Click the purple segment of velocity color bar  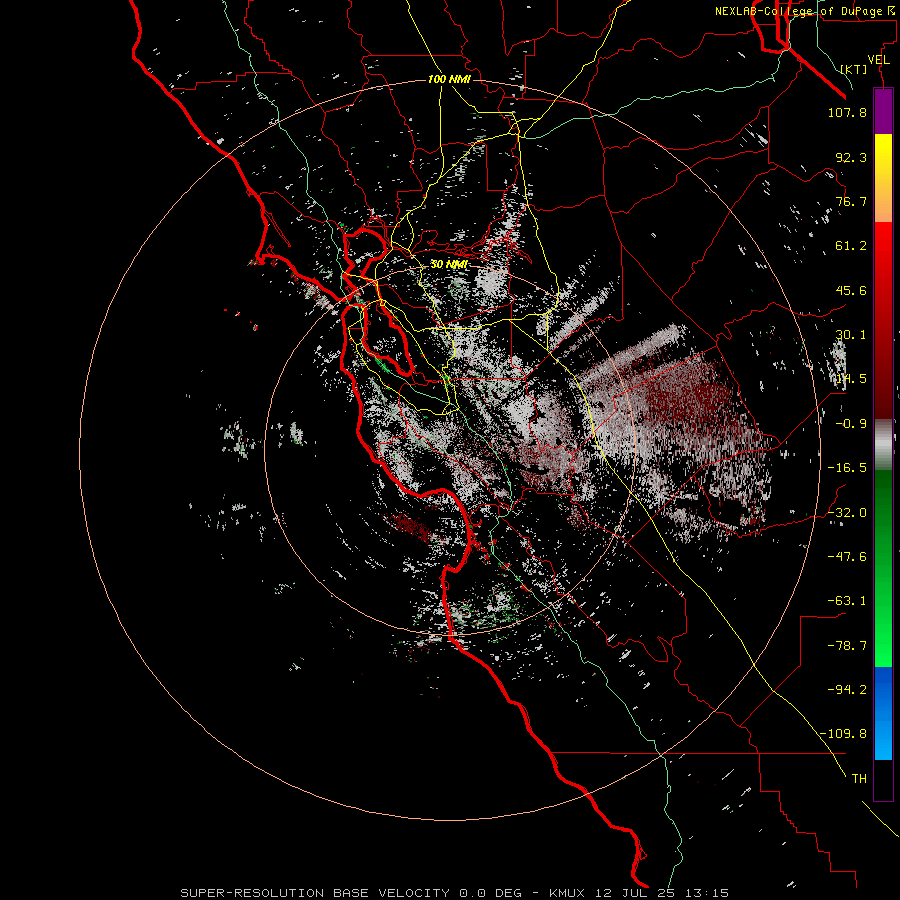click(883, 111)
